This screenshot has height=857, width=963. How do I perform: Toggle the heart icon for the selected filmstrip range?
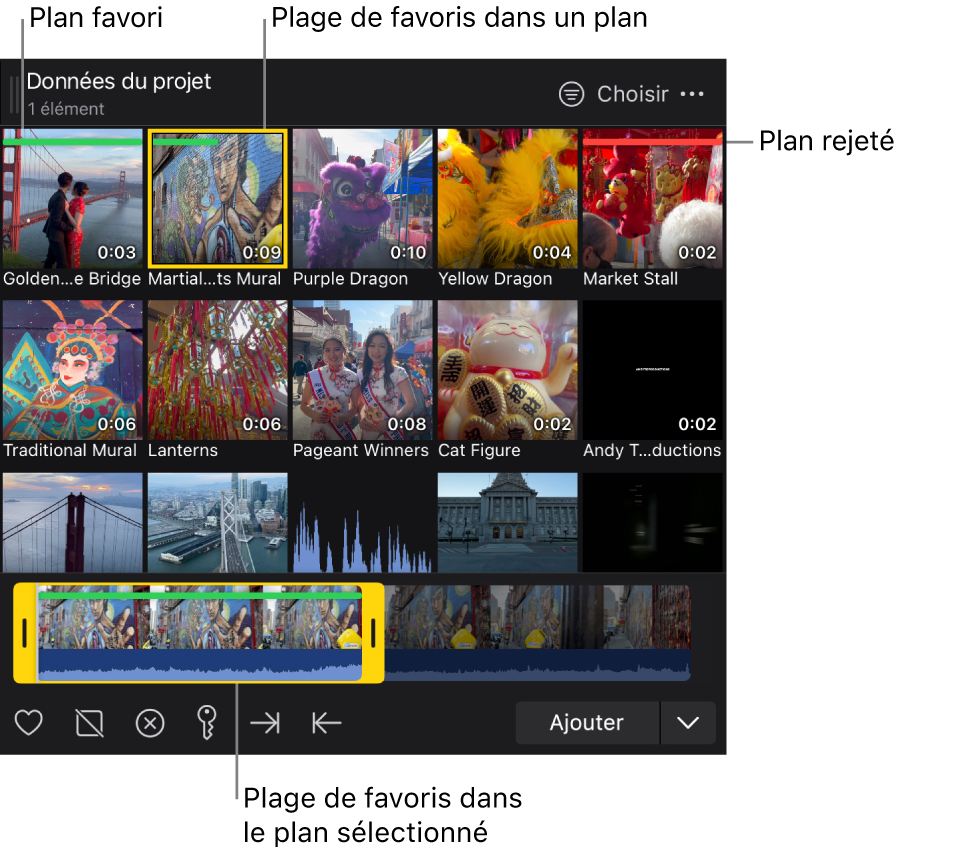click(28, 722)
